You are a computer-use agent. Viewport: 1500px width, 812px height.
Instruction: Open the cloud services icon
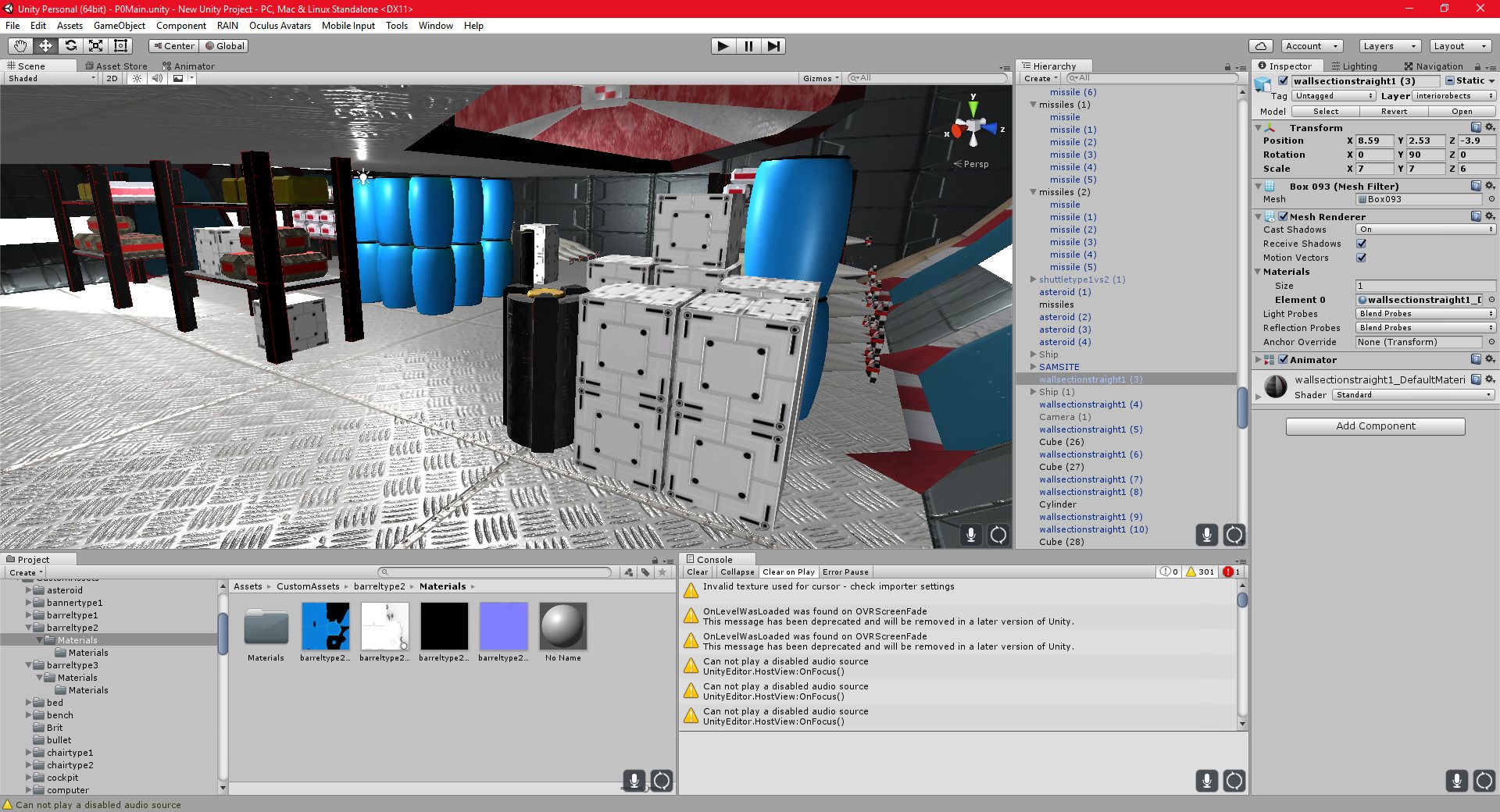[1260, 46]
